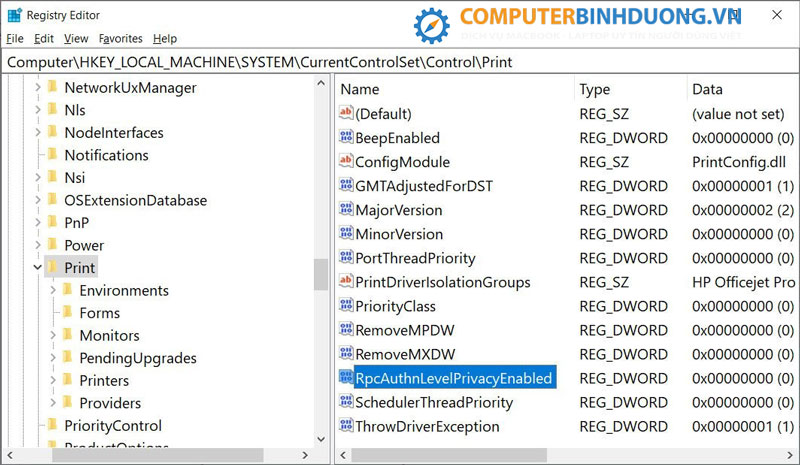
Task: Click the tree pane scroll down arrow
Action: coord(321,439)
